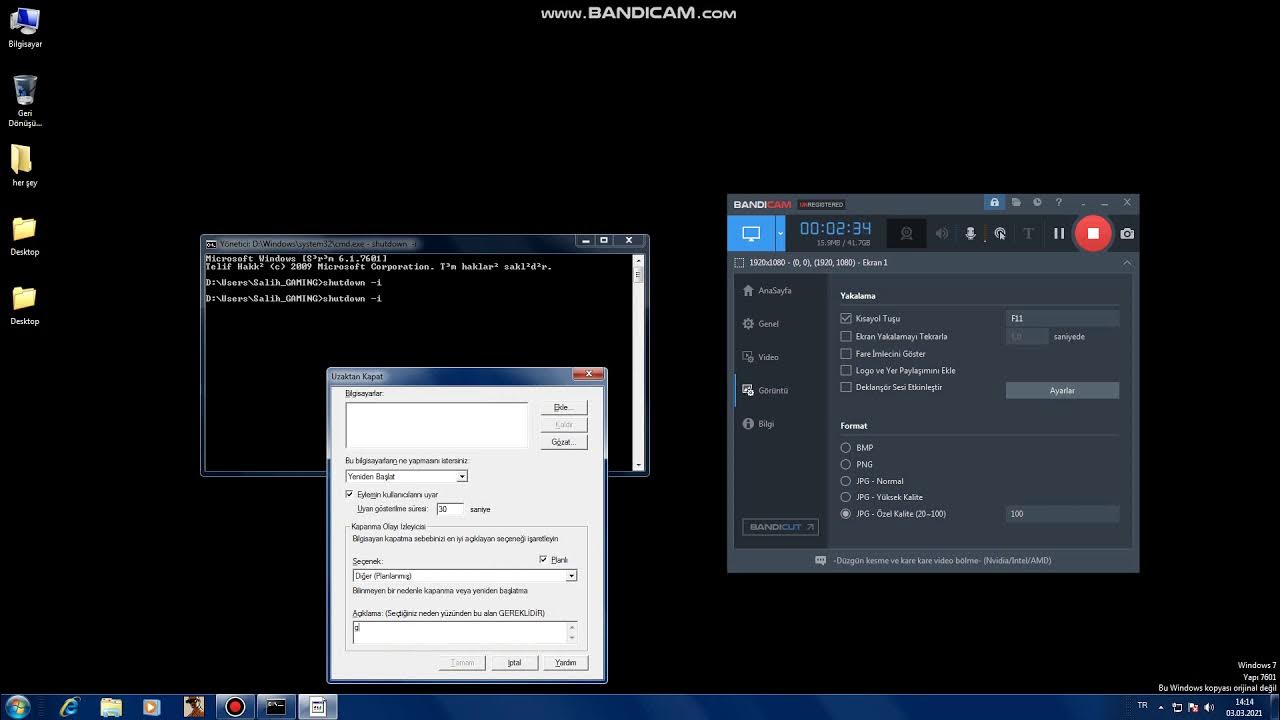
Task: Select the Bilgisayar desktop icon
Action: point(25,28)
